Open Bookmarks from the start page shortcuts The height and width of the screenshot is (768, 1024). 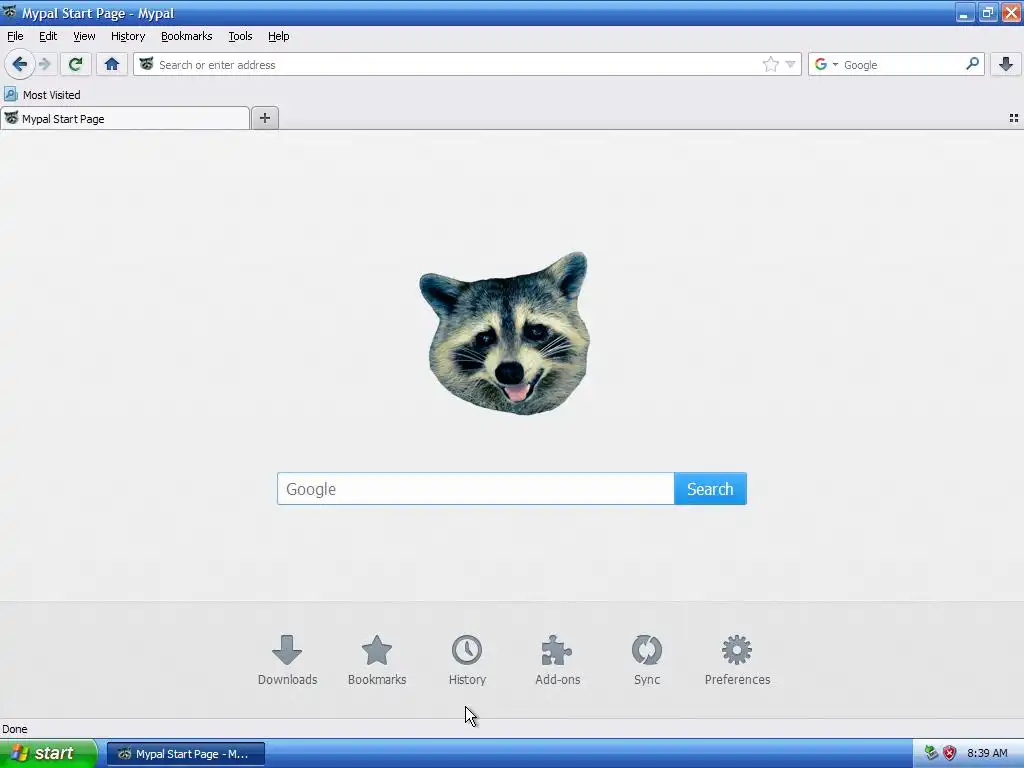(x=377, y=660)
